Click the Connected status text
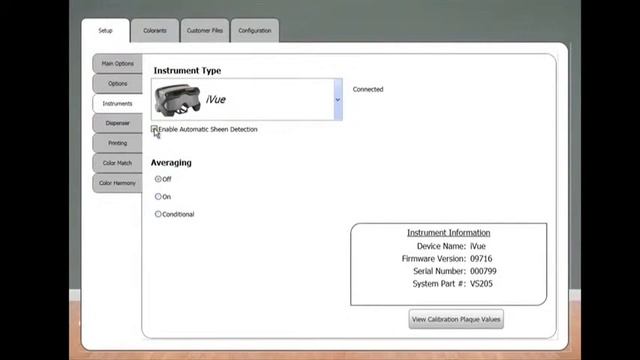640x360 pixels. click(368, 89)
